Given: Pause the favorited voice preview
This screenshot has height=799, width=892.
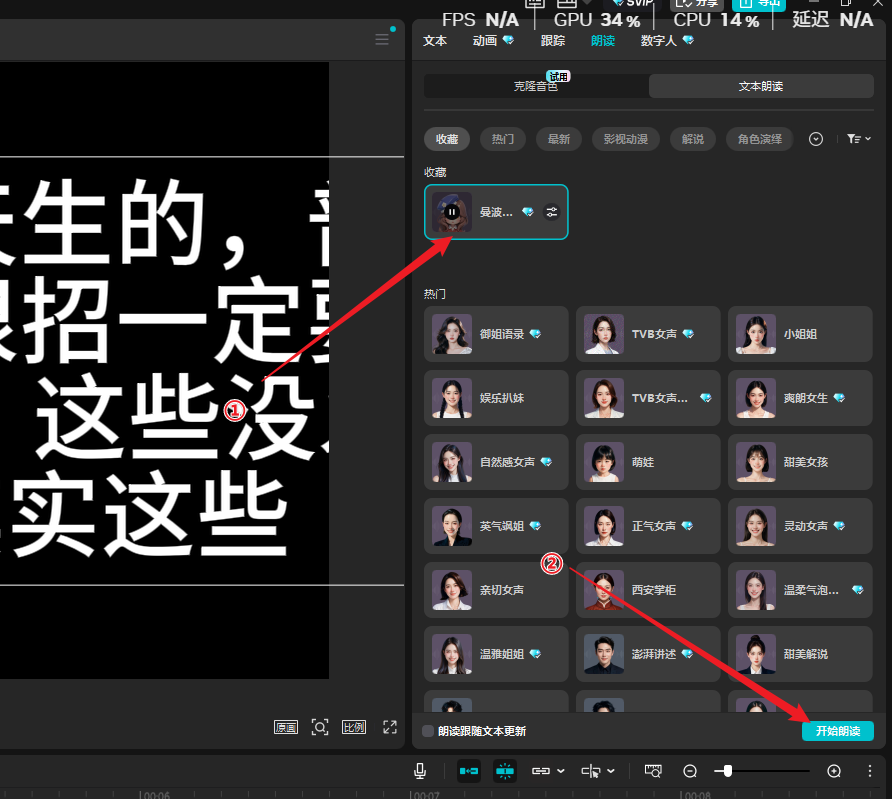Looking at the screenshot, I should pyautogui.click(x=451, y=212).
